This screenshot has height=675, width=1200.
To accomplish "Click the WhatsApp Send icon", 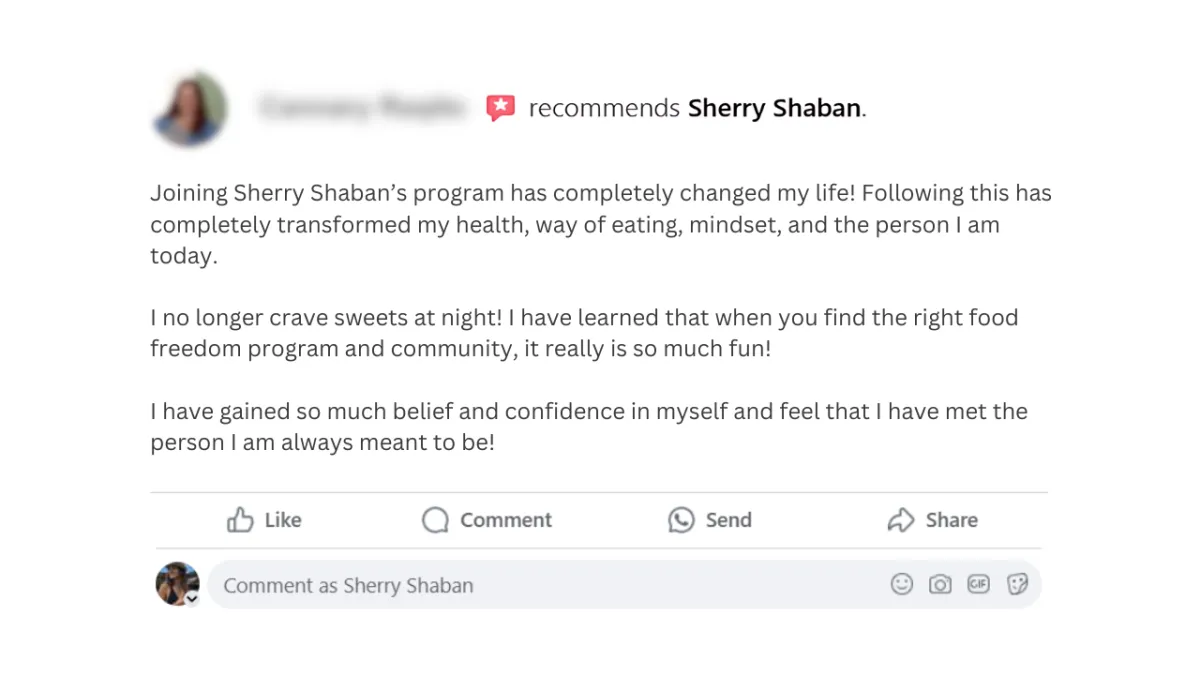I will 681,520.
